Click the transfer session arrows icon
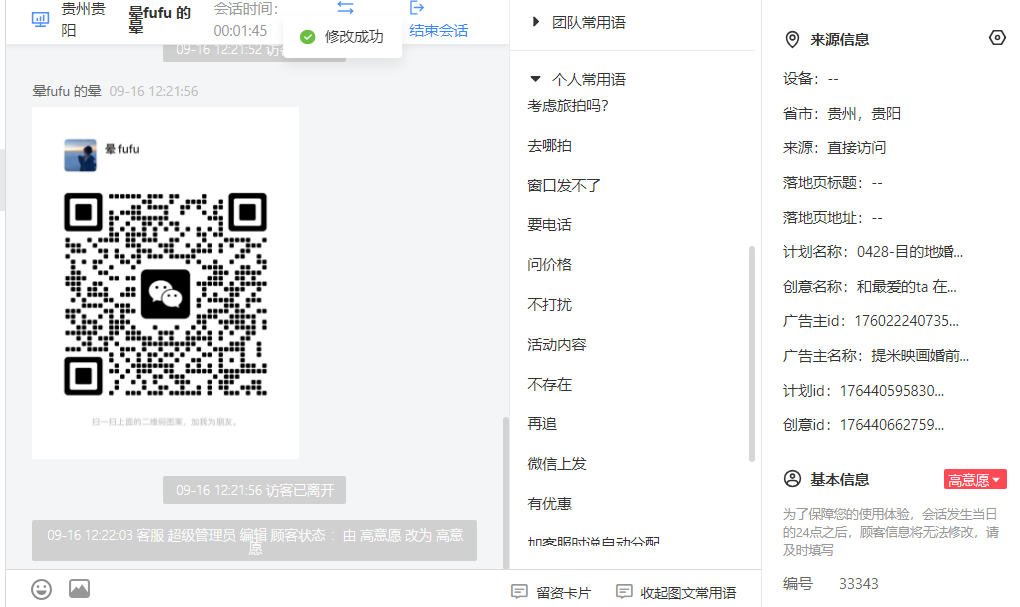Viewport: 1020px width, 607px height. click(345, 8)
